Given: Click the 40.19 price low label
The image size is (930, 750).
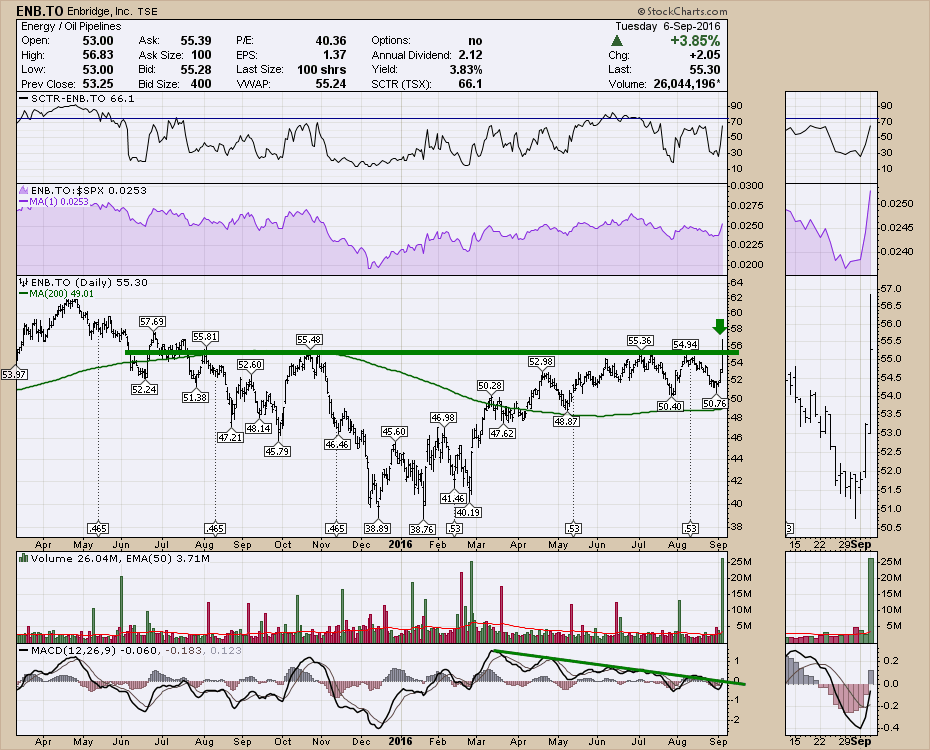Looking at the screenshot, I should [468, 512].
